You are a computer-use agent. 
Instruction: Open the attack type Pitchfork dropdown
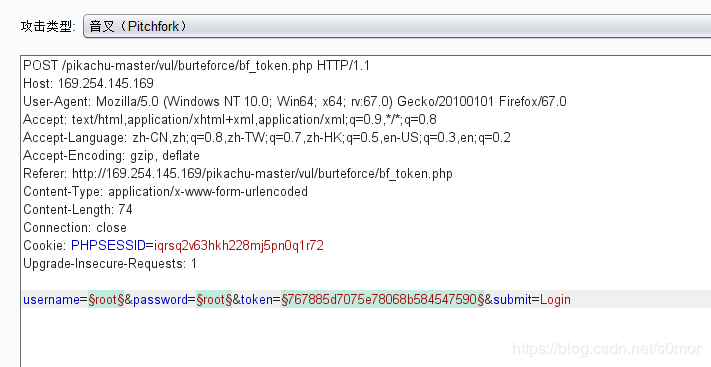(397, 26)
